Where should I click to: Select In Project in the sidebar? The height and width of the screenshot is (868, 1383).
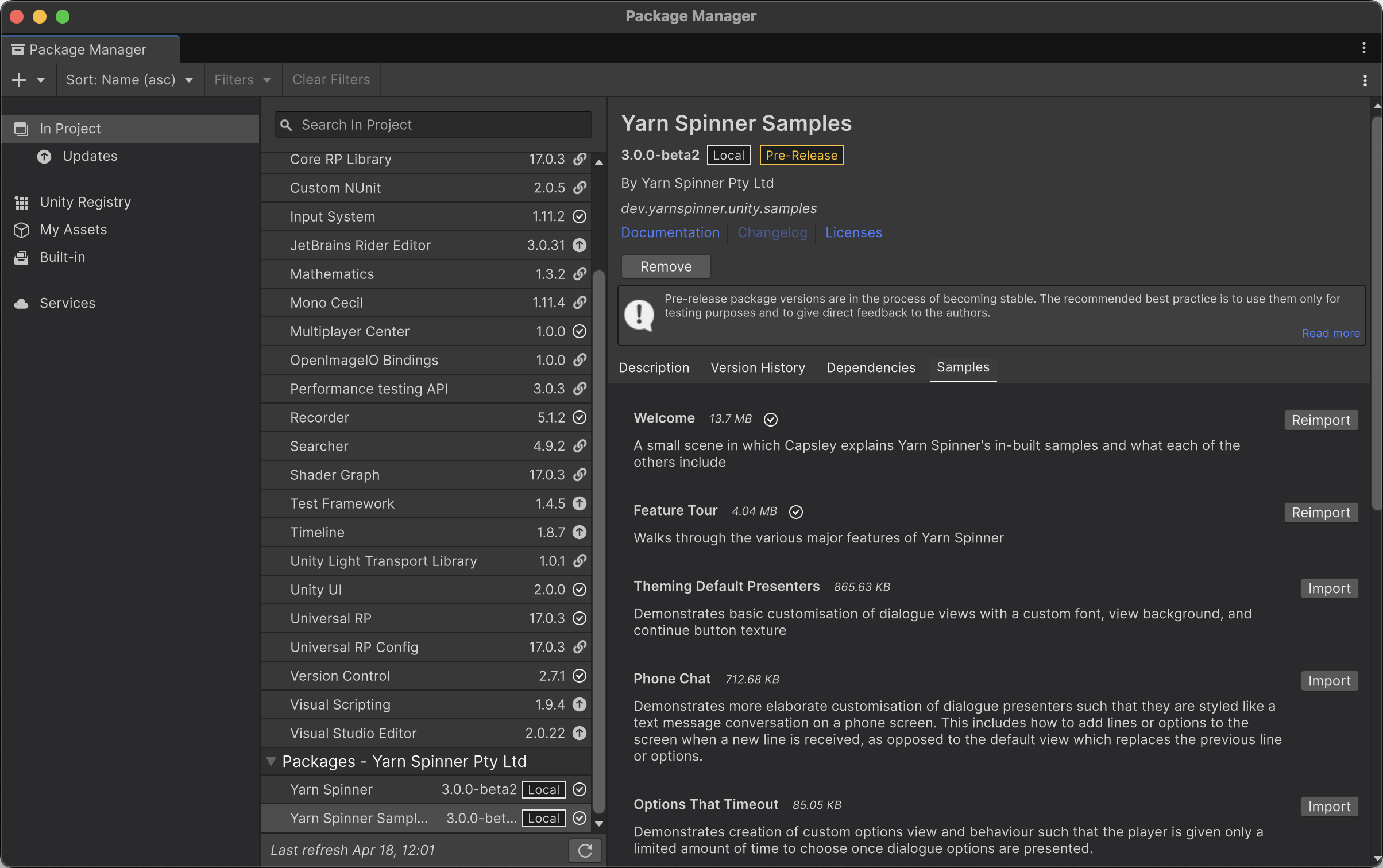130,129
